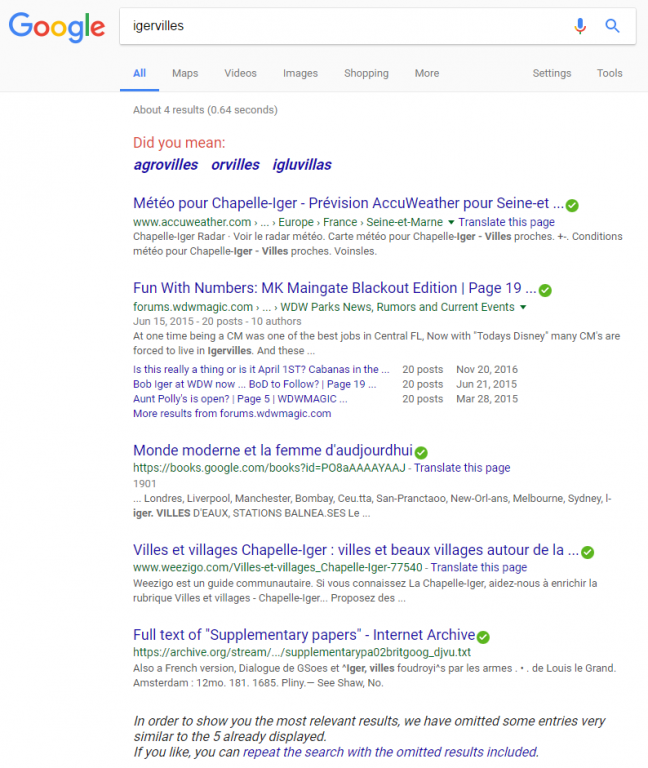This screenshot has height=768, width=648.
Task: Choose suggested spelling igluvillas
Action: [x=302, y=165]
